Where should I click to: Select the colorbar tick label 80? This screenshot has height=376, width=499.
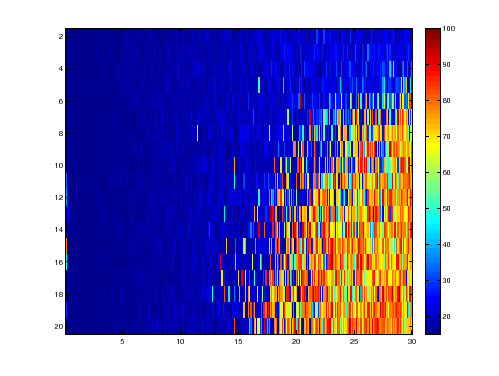(x=446, y=101)
